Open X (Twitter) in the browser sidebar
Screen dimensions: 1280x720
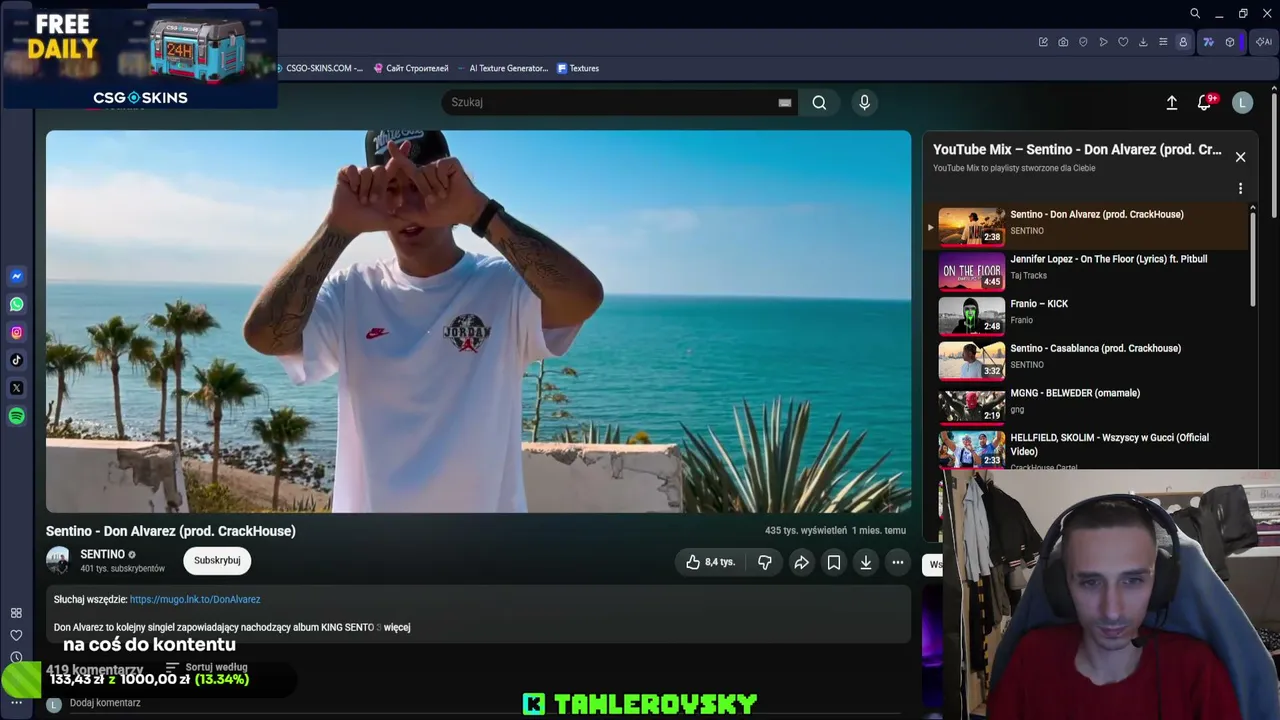16,388
